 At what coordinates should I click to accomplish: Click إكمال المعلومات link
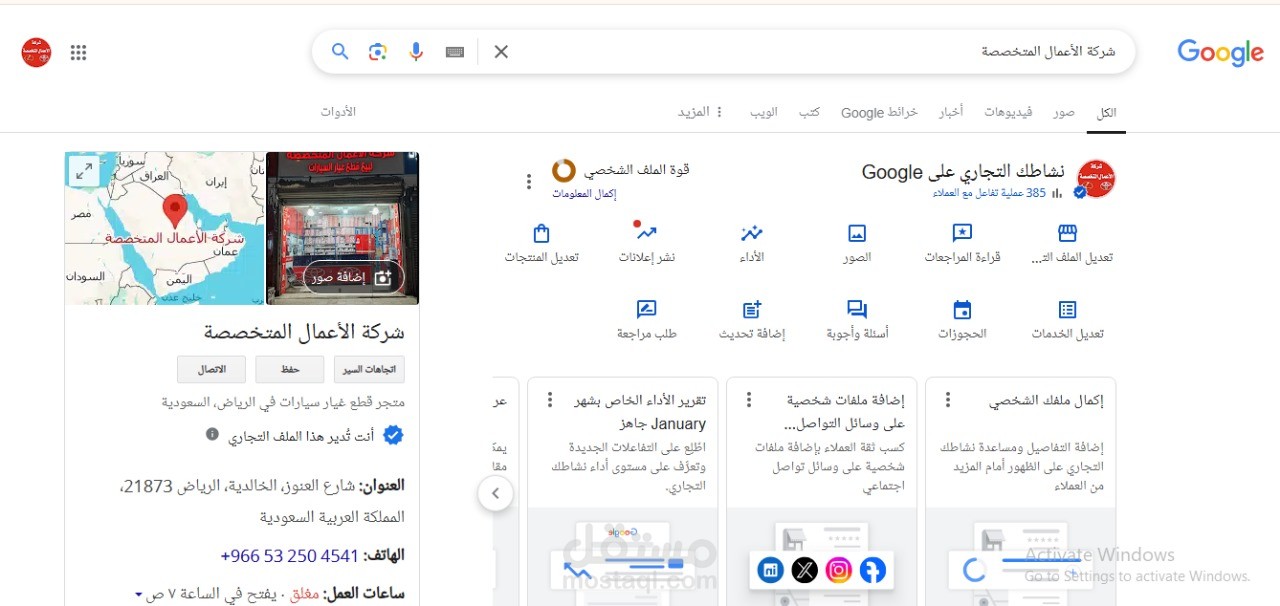[585, 193]
